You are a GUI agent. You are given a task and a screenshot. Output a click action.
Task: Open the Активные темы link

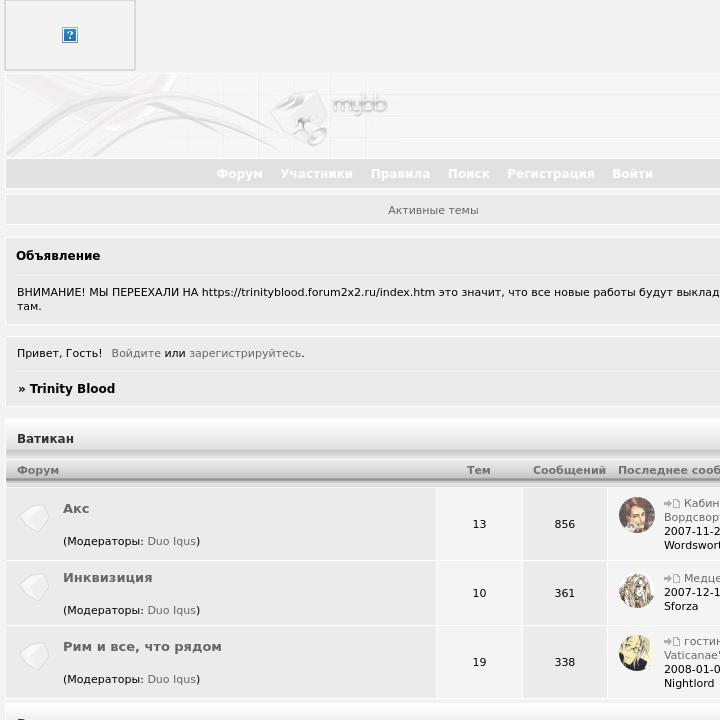(433, 210)
